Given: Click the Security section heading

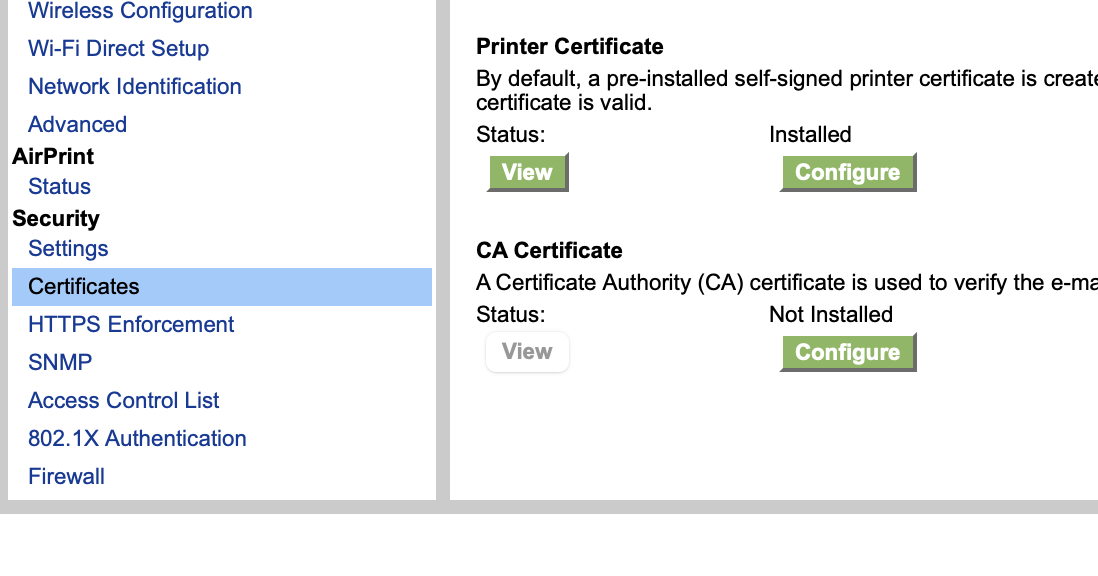Looking at the screenshot, I should pyautogui.click(x=56, y=218).
